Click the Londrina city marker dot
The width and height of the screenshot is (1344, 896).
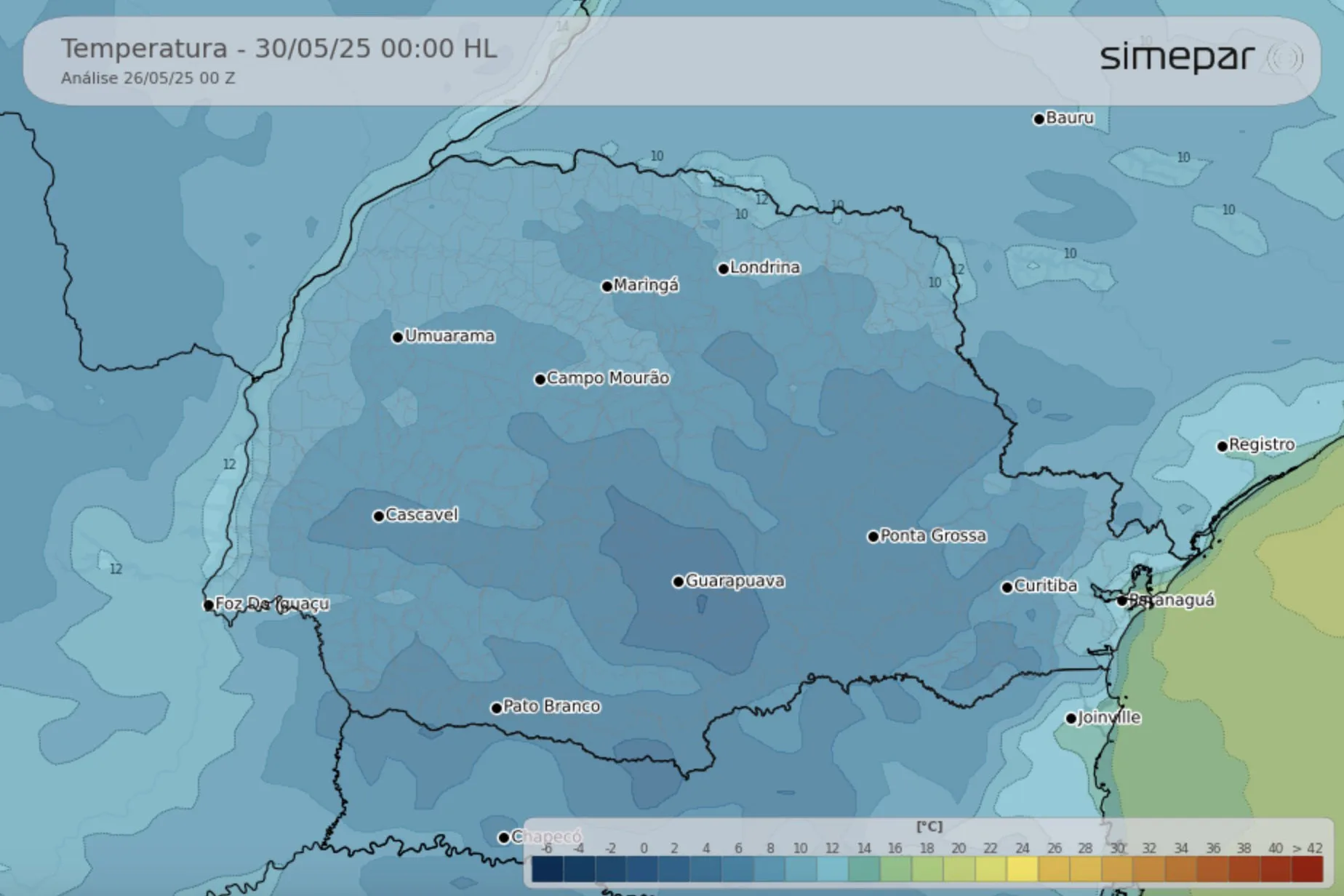click(723, 269)
